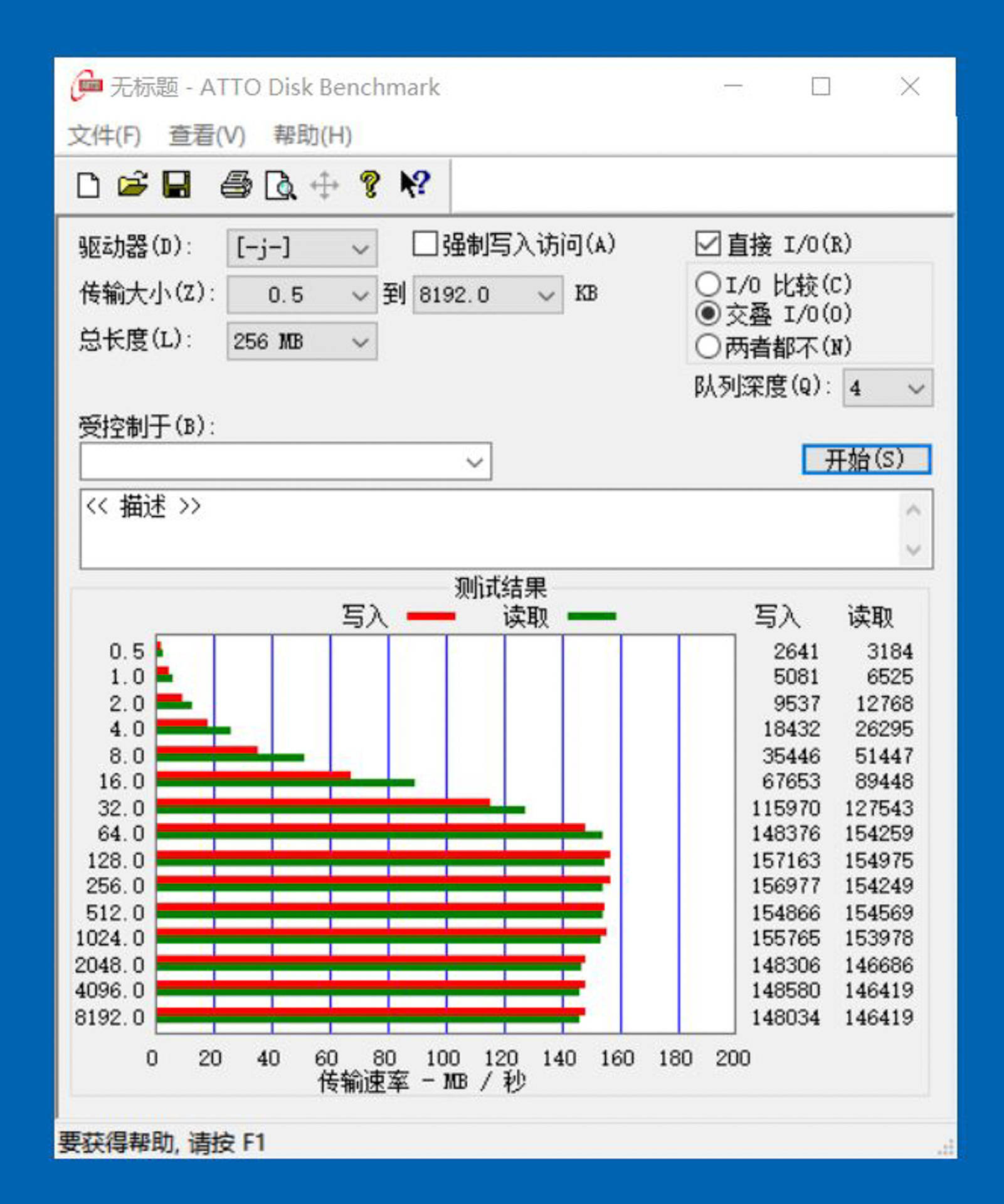Close the ATTO Disk Benchmark window

coord(910,86)
